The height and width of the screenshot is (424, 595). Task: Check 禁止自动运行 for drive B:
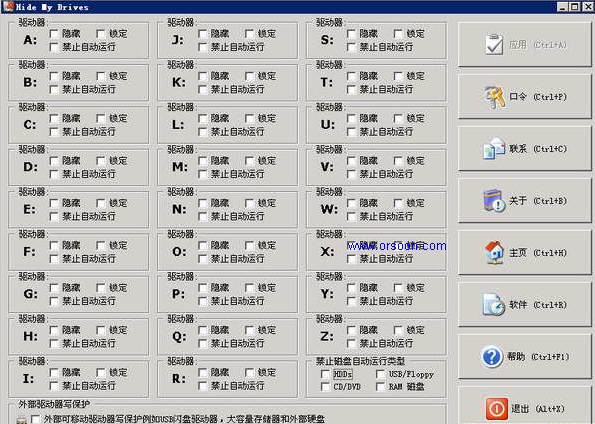click(54, 89)
